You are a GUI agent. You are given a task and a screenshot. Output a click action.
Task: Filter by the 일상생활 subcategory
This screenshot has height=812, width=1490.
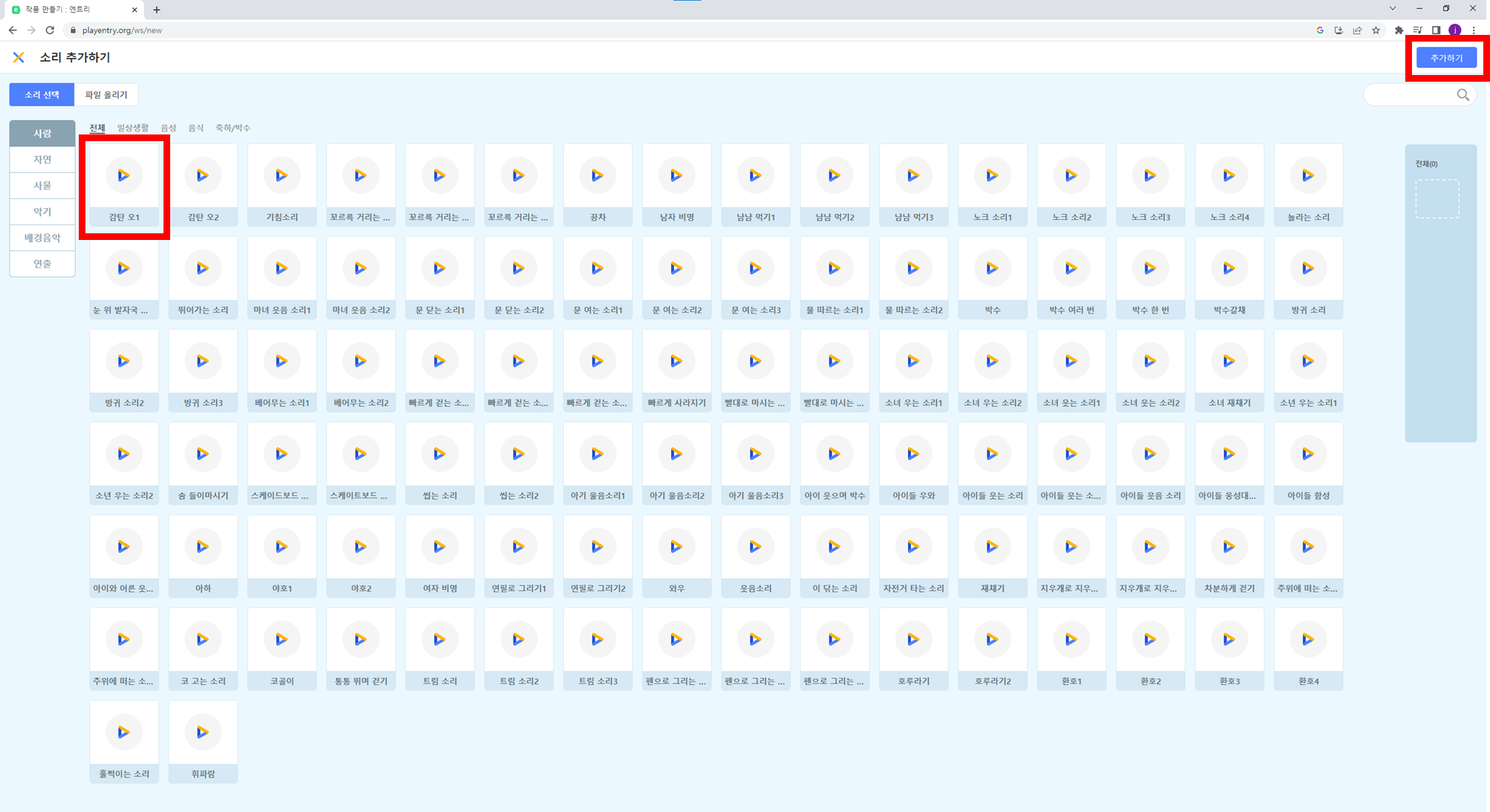pos(133,128)
